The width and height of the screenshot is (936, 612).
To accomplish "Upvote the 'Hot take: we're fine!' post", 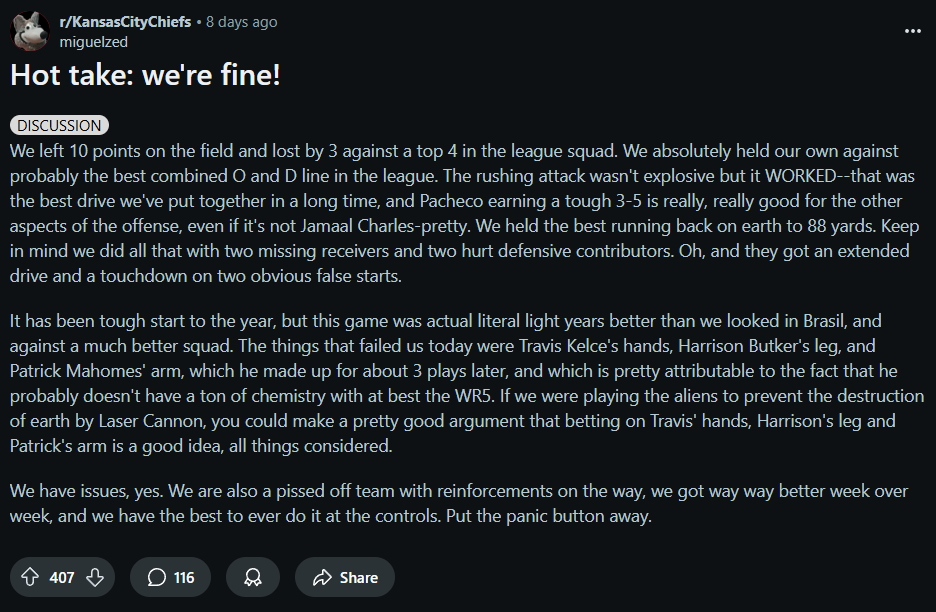I will pos(30,577).
